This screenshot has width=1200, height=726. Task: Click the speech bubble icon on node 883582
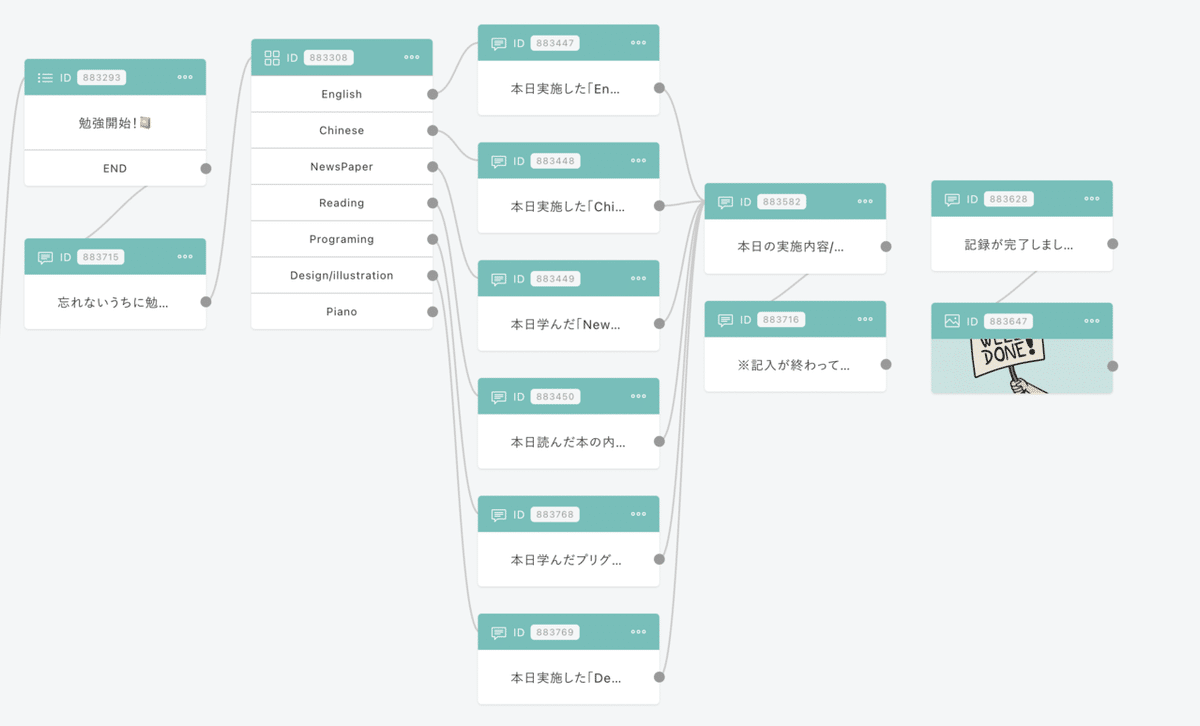pos(724,201)
